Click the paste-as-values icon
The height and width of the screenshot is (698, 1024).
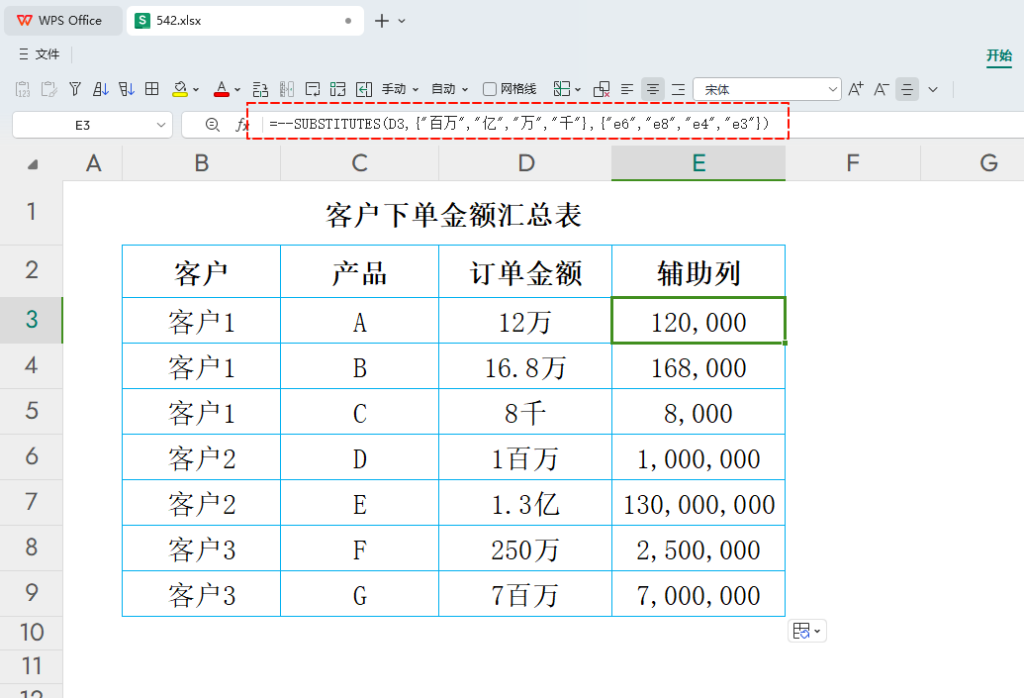[x=23, y=89]
